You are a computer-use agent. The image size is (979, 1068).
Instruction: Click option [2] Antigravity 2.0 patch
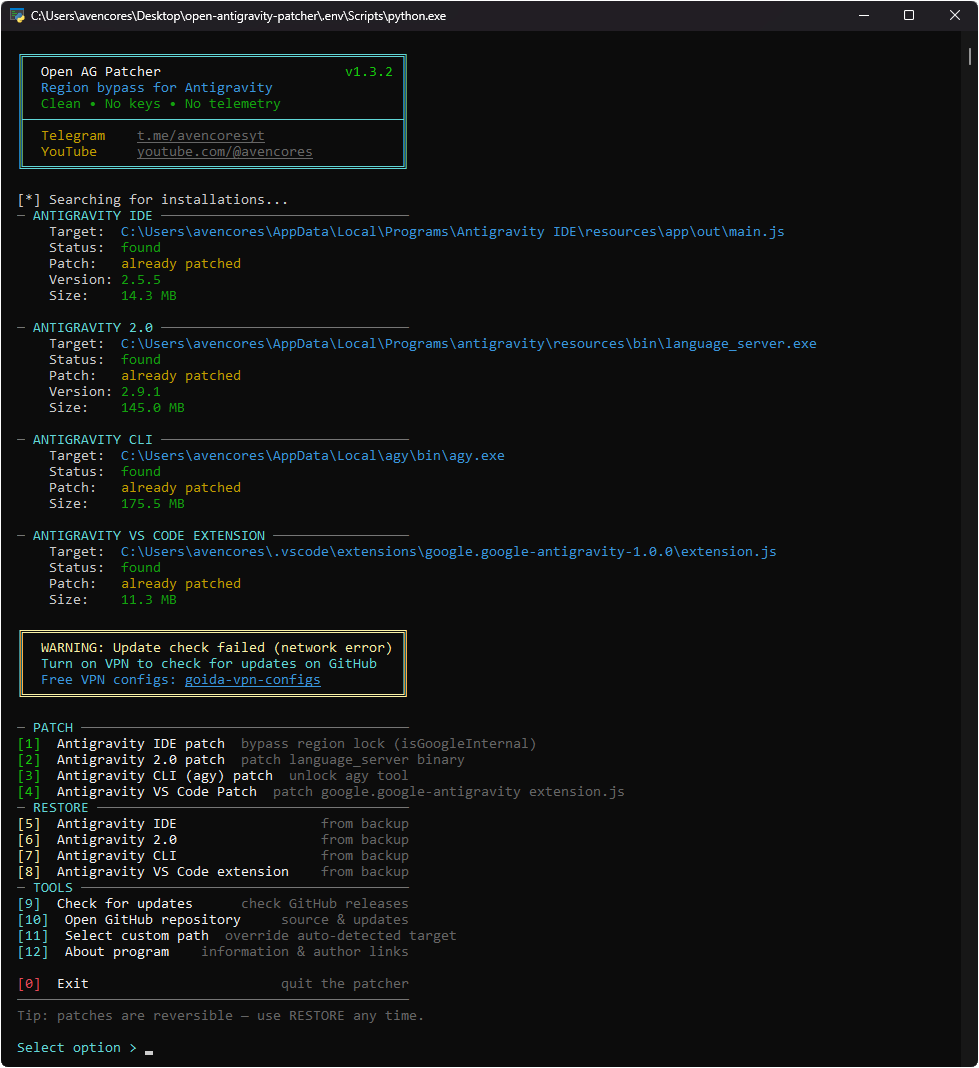121,759
